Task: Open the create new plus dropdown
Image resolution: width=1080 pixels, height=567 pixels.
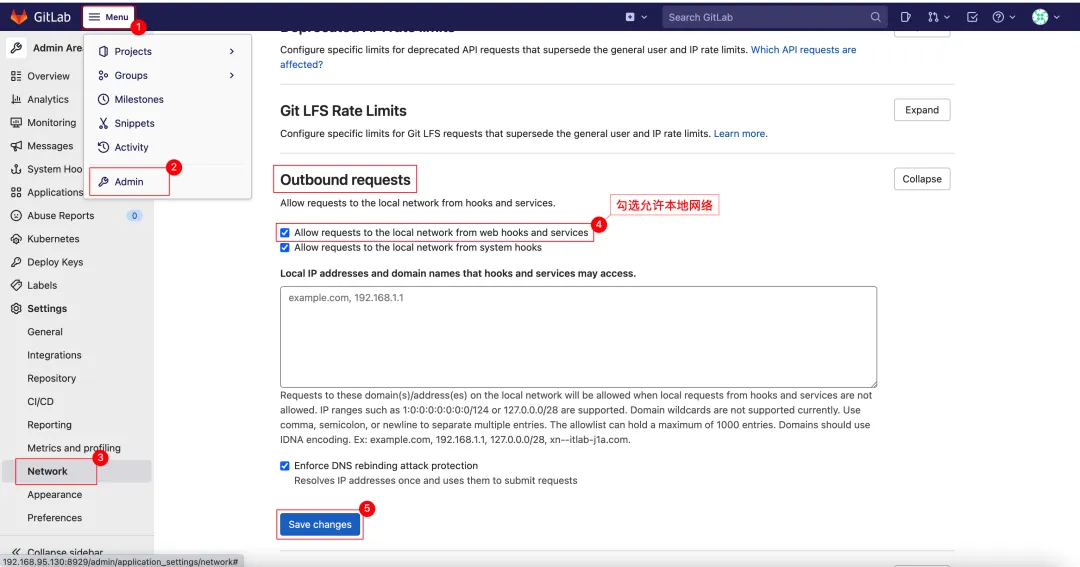Action: tap(636, 17)
